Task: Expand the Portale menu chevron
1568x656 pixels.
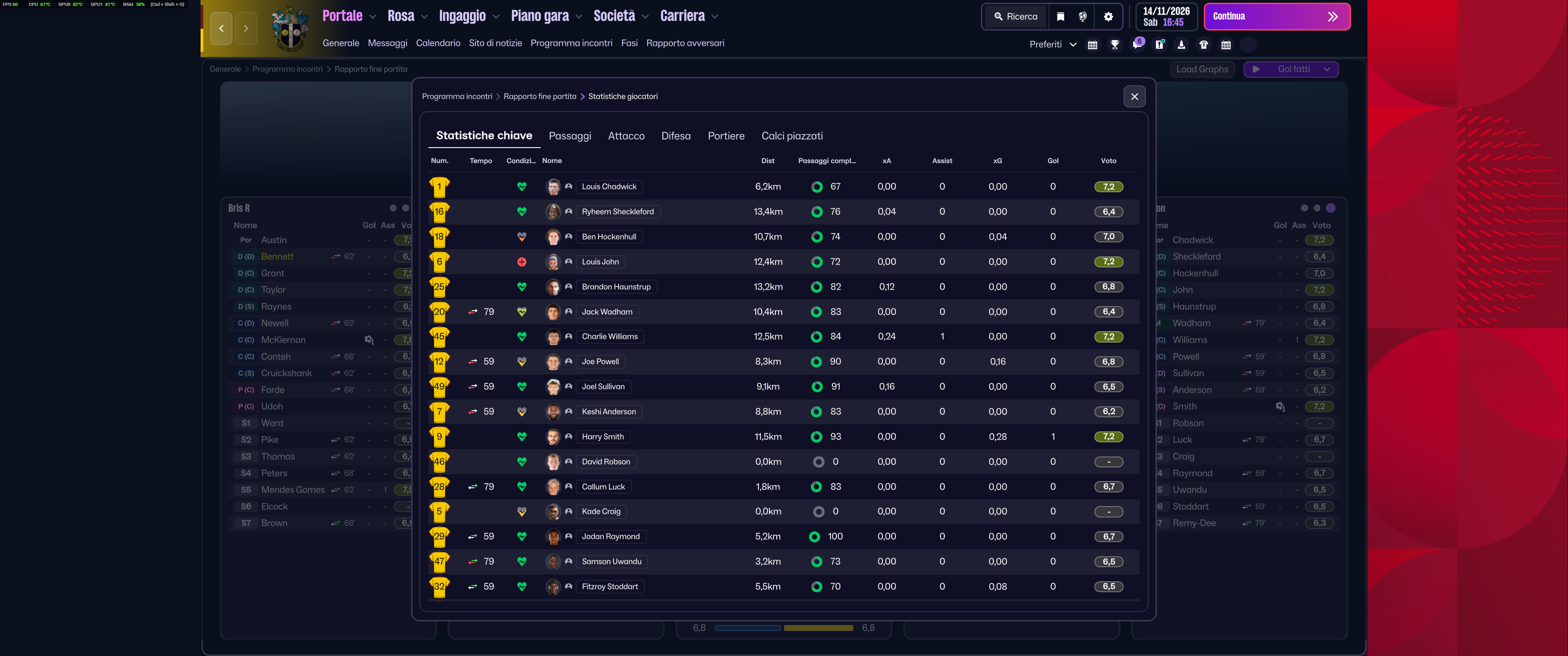Action: coord(372,17)
